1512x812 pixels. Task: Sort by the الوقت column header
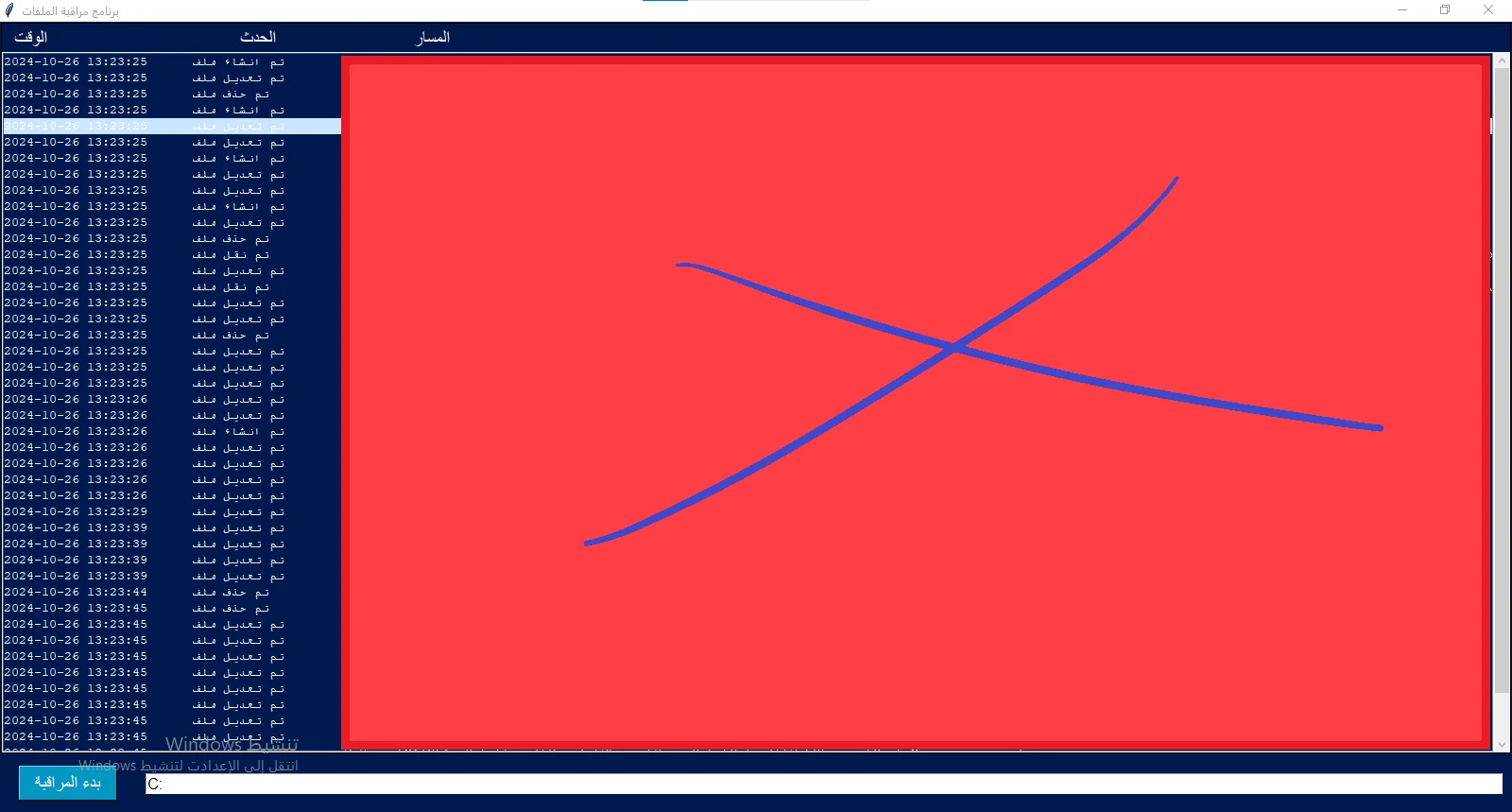coord(30,37)
